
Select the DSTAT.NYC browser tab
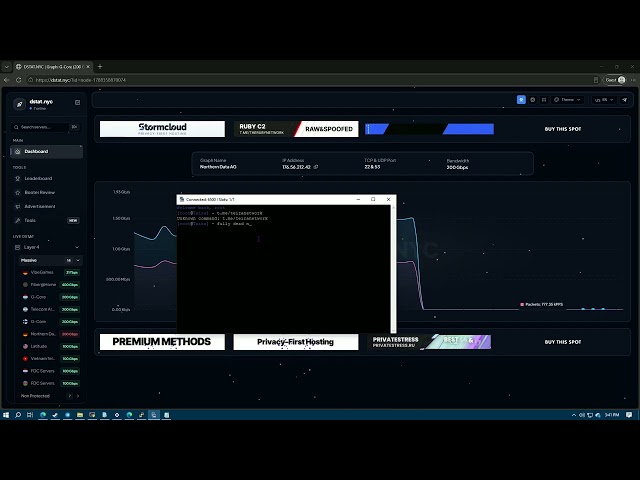(x=53, y=67)
